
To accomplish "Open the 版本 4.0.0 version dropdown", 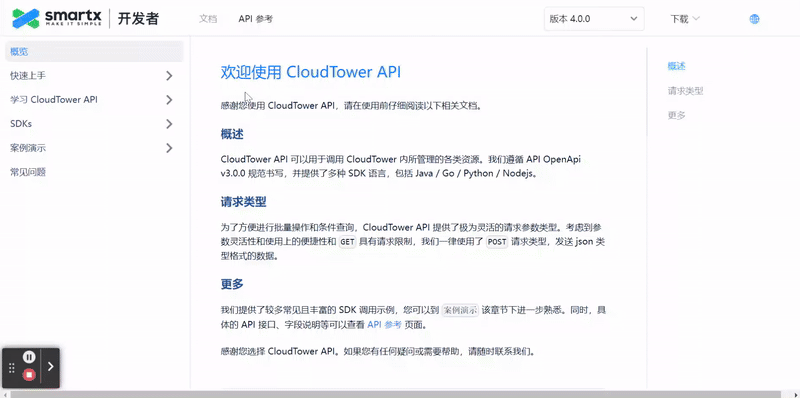I will click(x=594, y=19).
